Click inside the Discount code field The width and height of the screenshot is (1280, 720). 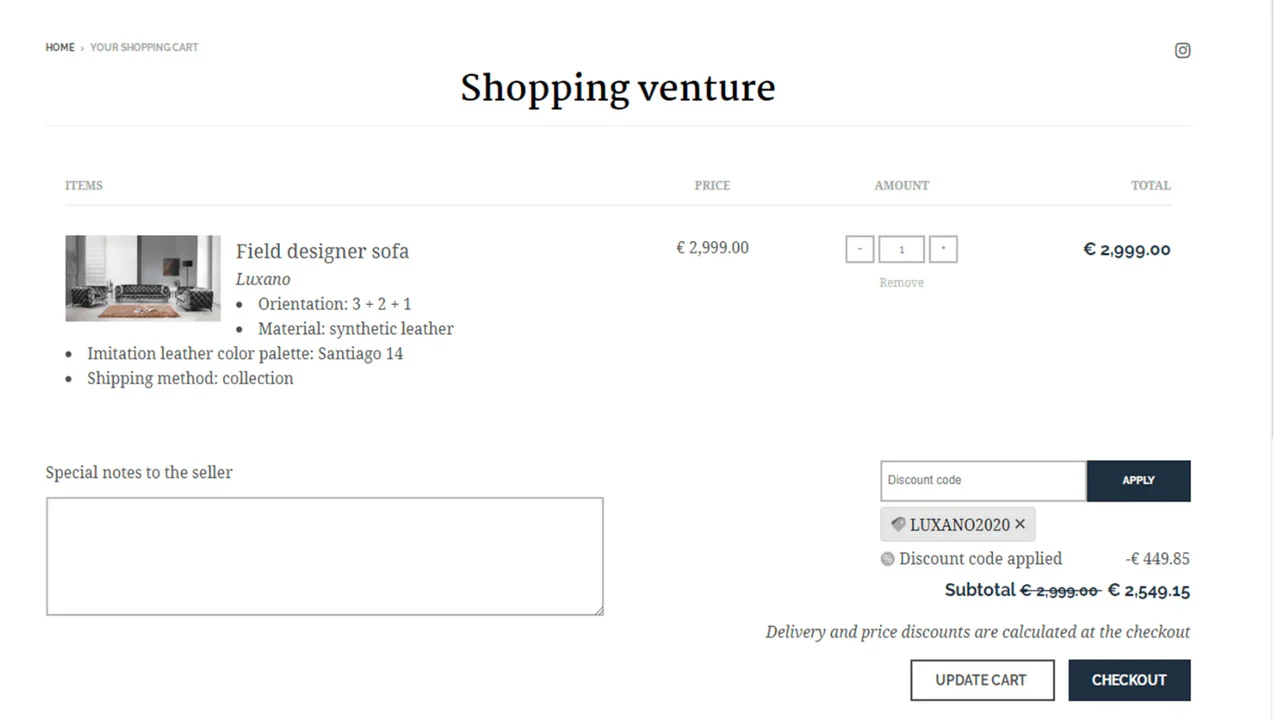point(982,480)
